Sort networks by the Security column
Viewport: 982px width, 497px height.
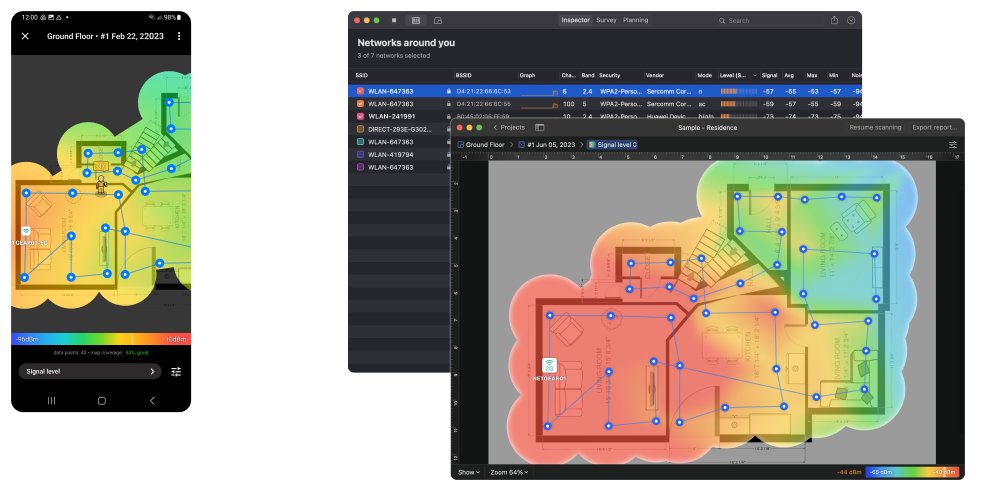pyautogui.click(x=609, y=76)
